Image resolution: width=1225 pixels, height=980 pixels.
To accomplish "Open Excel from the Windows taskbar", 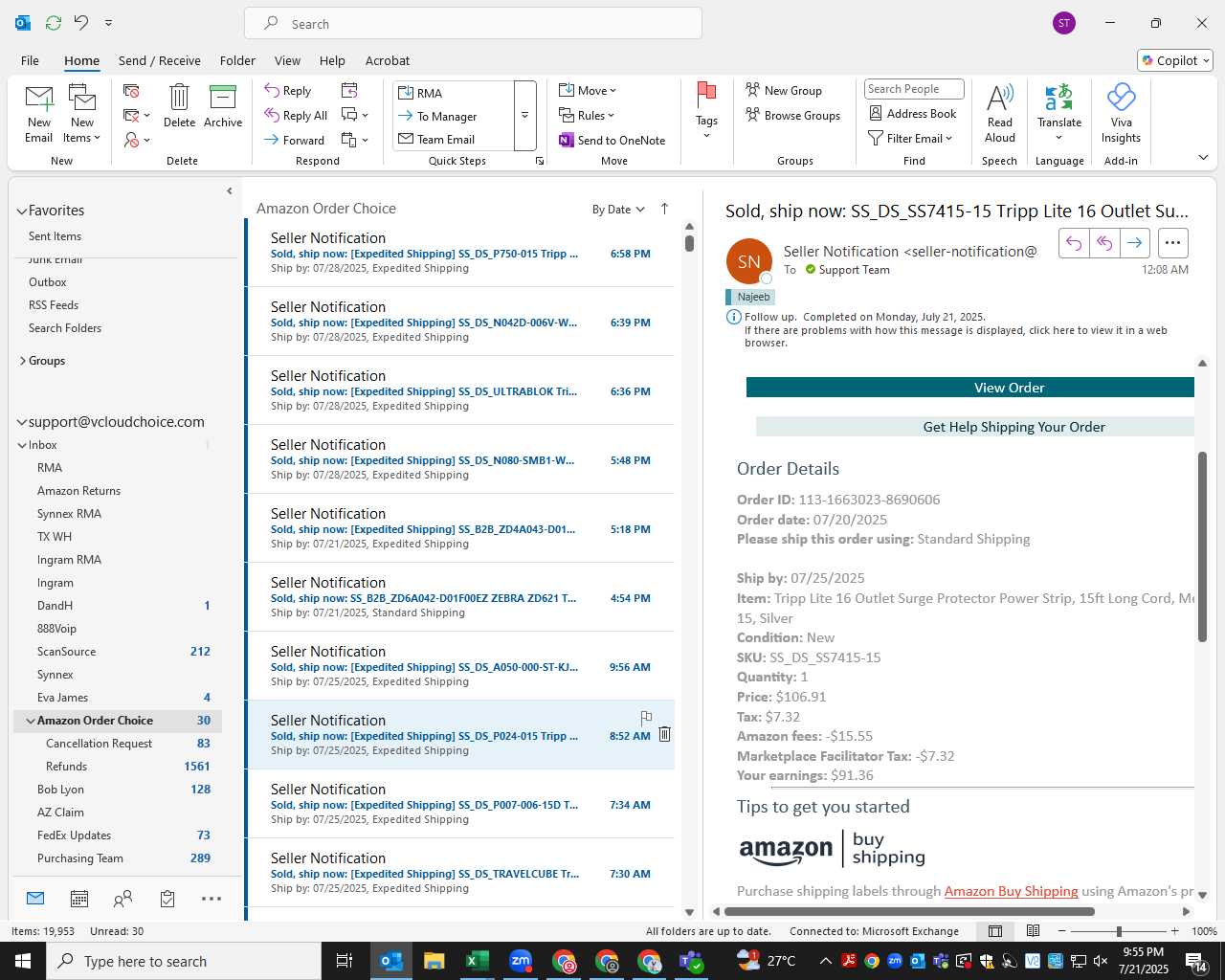I will click(x=477, y=961).
